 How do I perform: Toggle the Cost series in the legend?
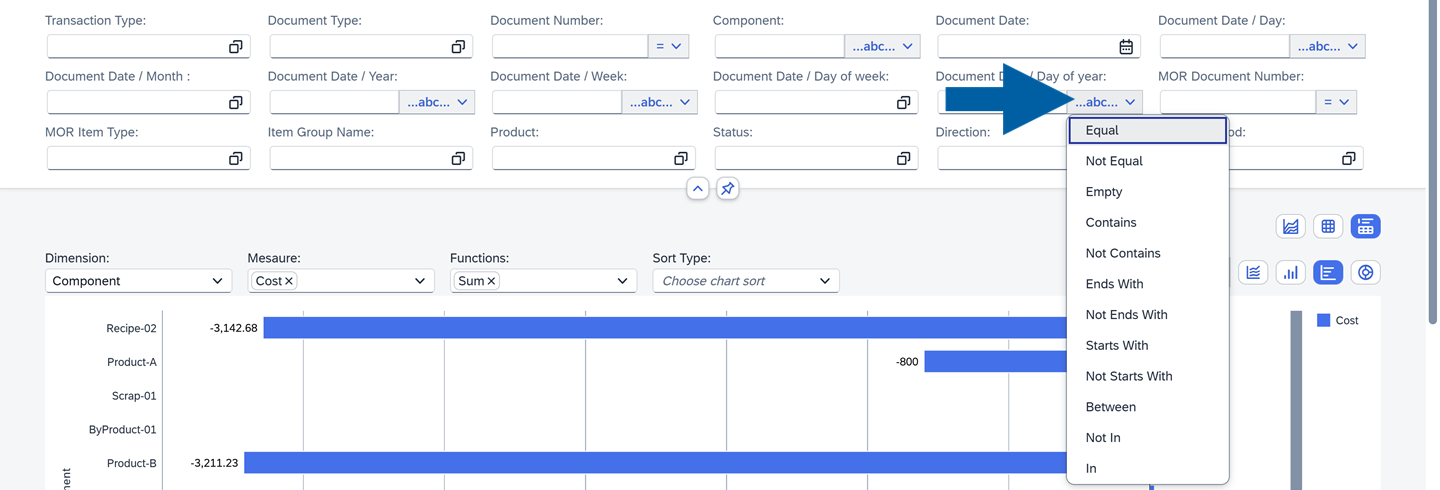click(1337, 320)
